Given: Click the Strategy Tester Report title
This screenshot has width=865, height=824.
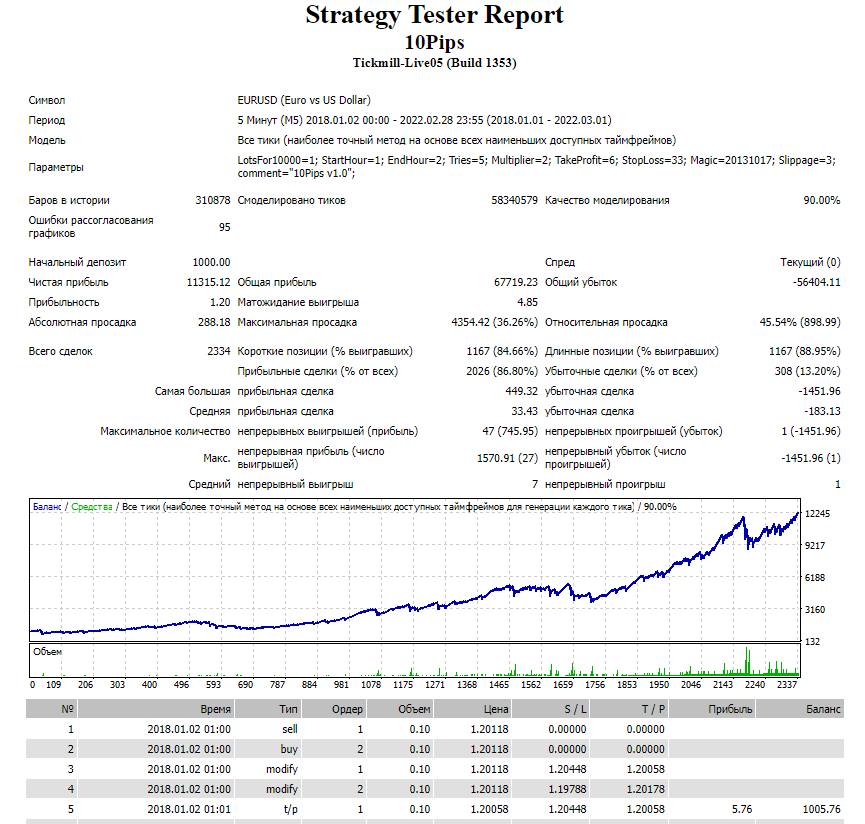Looking at the screenshot, I should click(434, 15).
